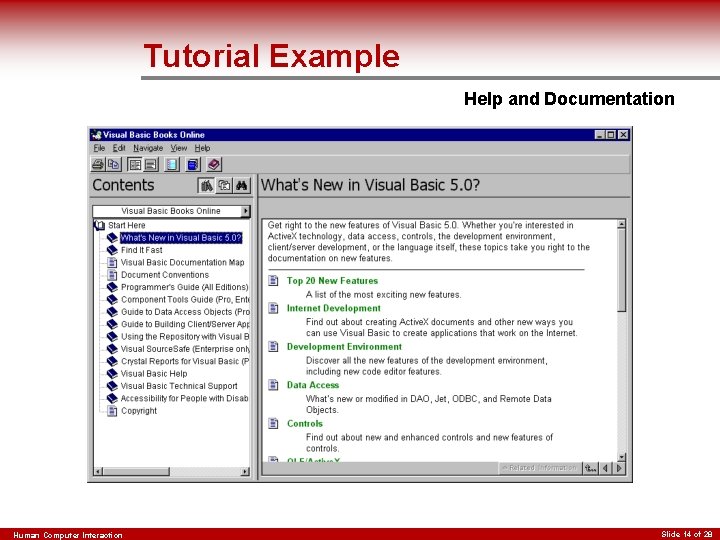Image resolution: width=720 pixels, height=540 pixels.
Task: Click book icon beside Programmer's Guide (All Editions)
Action: [x=112, y=287]
